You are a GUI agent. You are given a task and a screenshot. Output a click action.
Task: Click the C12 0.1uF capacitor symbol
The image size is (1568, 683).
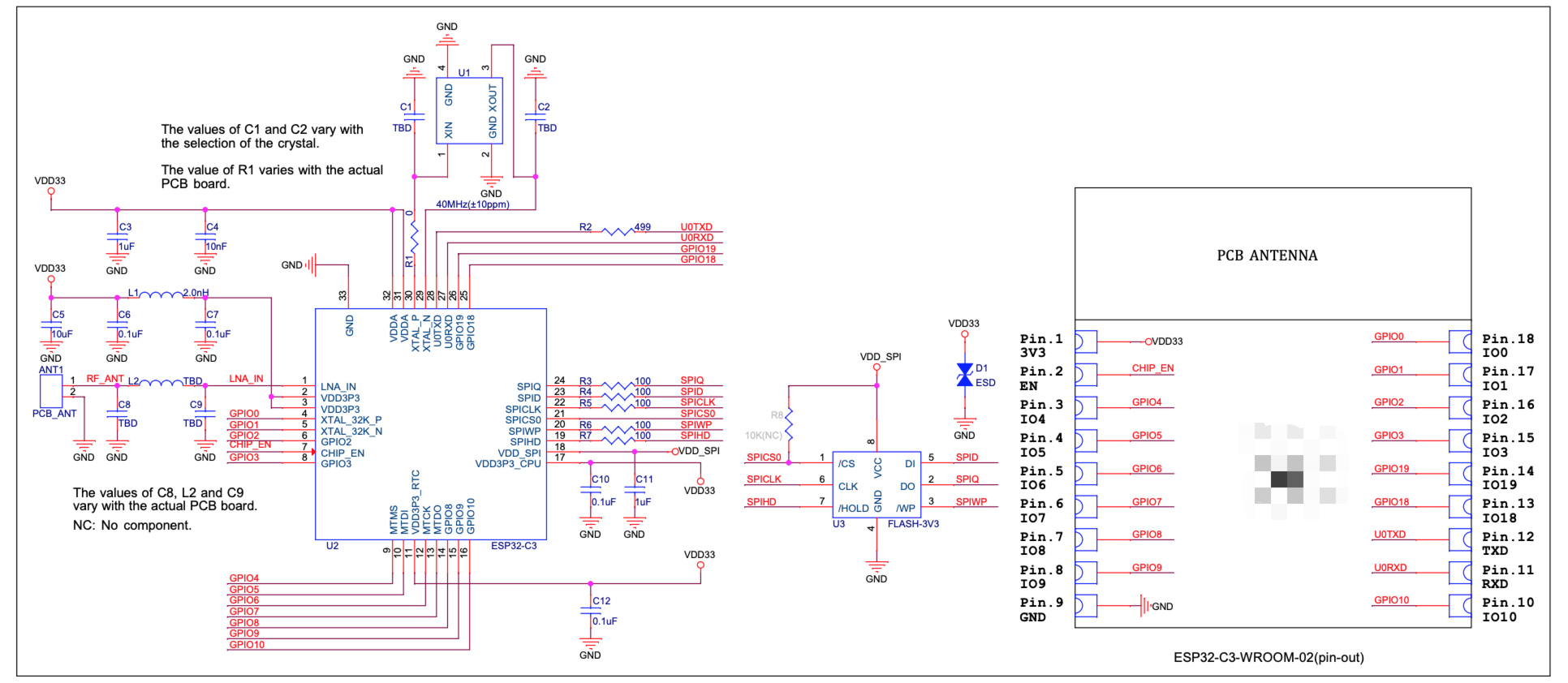pyautogui.click(x=590, y=612)
